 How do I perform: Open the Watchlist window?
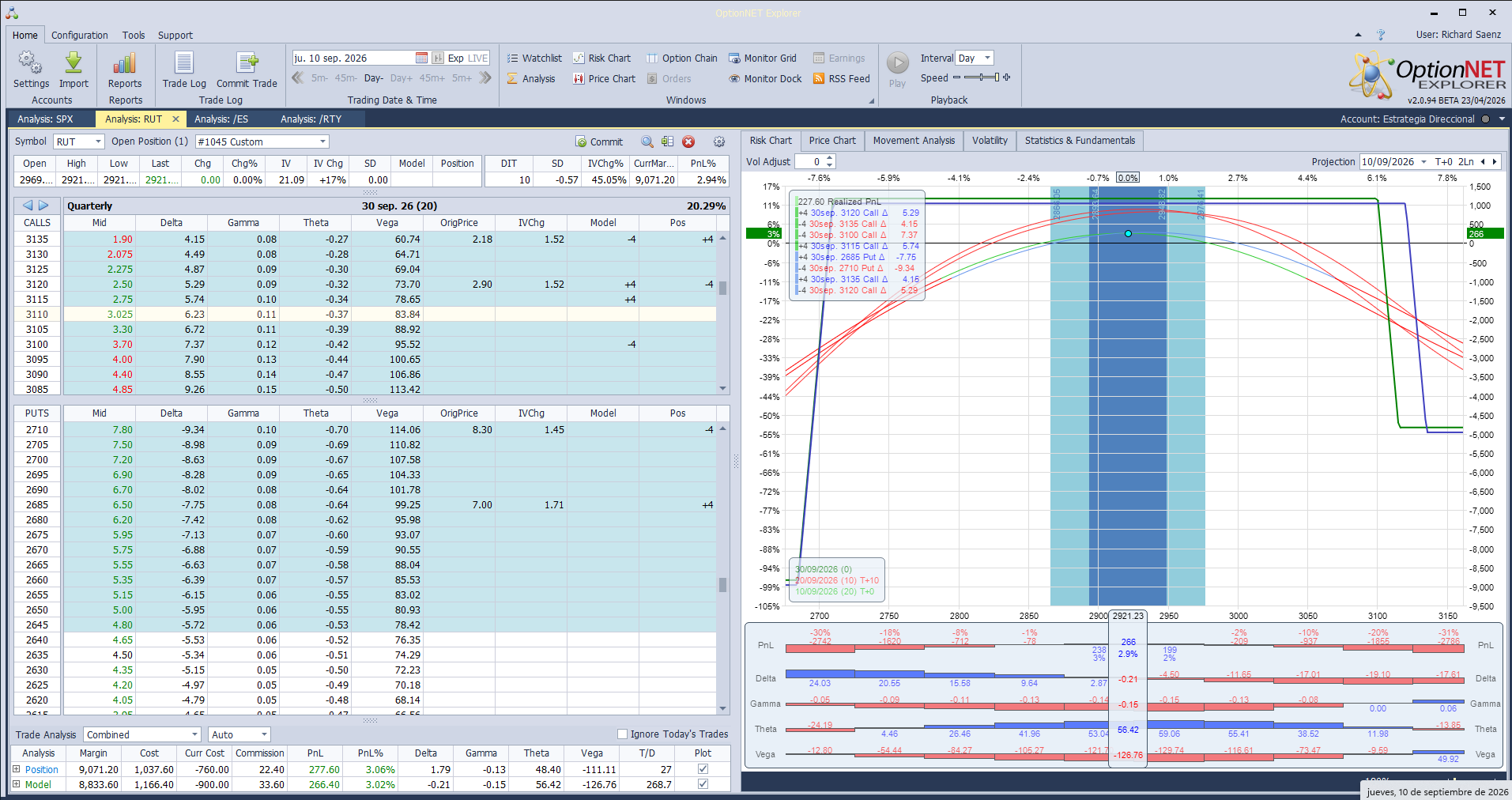[534, 58]
